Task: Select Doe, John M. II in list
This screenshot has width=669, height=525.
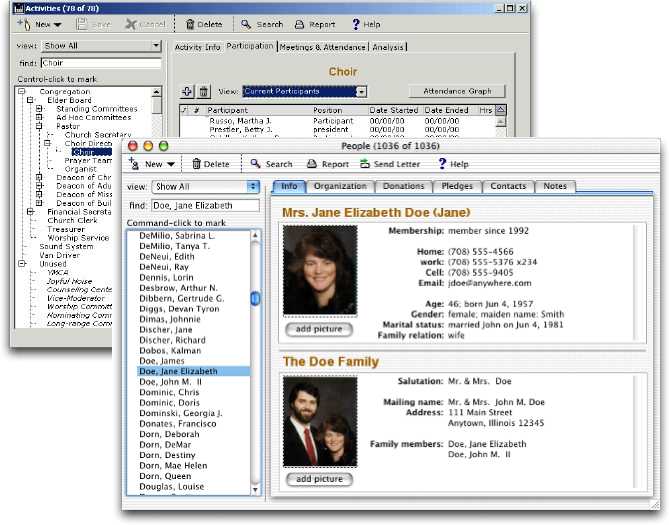Action: (167, 383)
